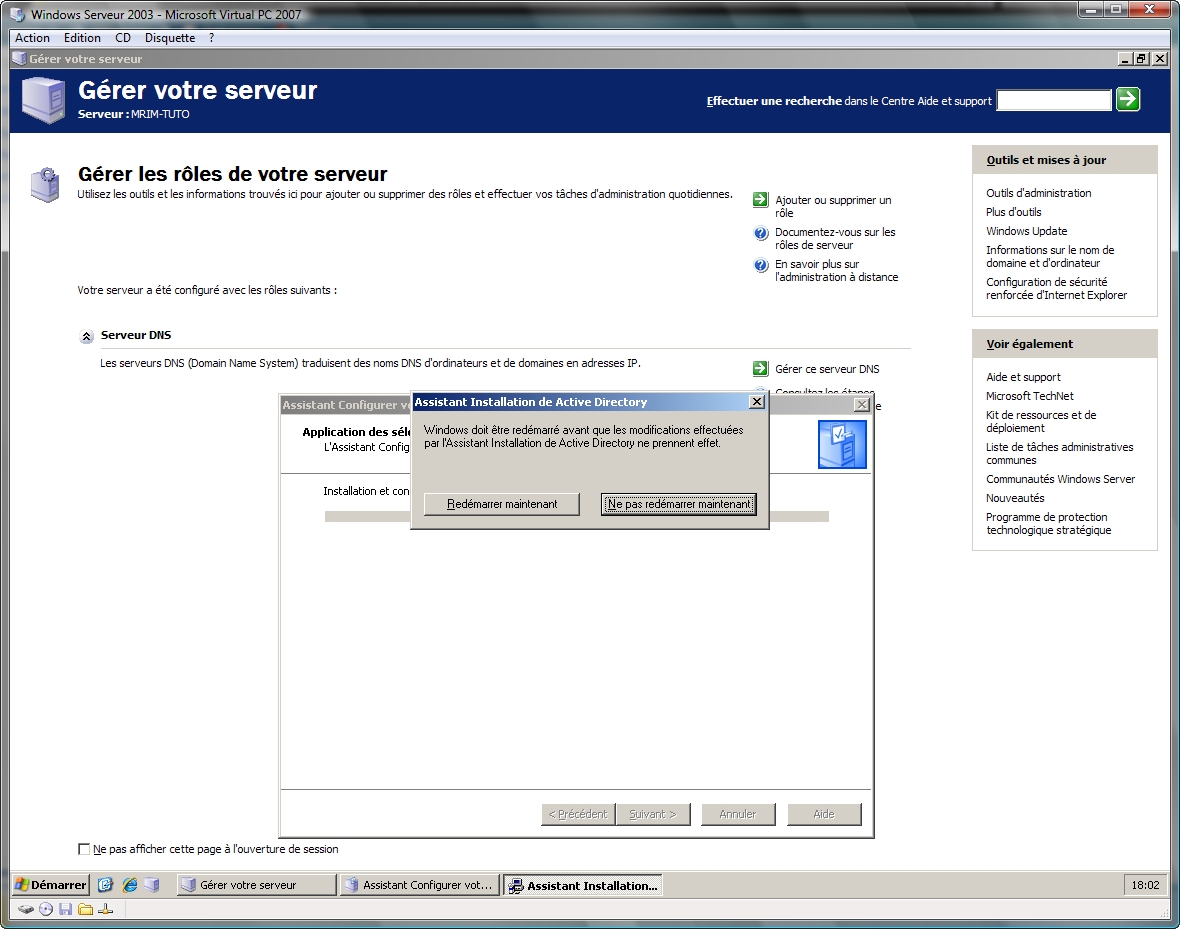This screenshot has height=929, width=1180.
Task: Open the Plus d'outils link
Action: click(x=1014, y=212)
